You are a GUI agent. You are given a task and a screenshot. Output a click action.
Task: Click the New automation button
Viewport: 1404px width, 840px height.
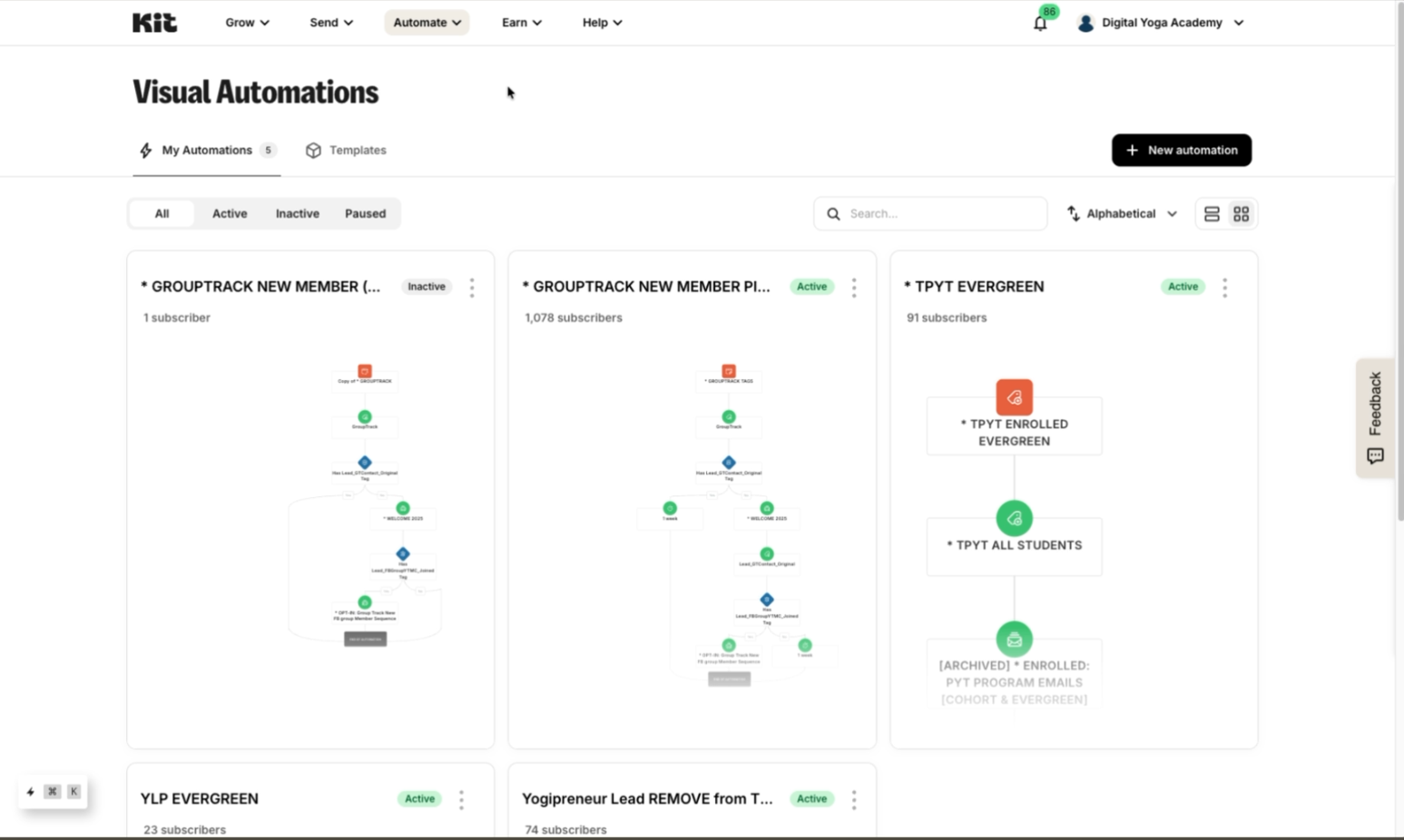tap(1182, 151)
